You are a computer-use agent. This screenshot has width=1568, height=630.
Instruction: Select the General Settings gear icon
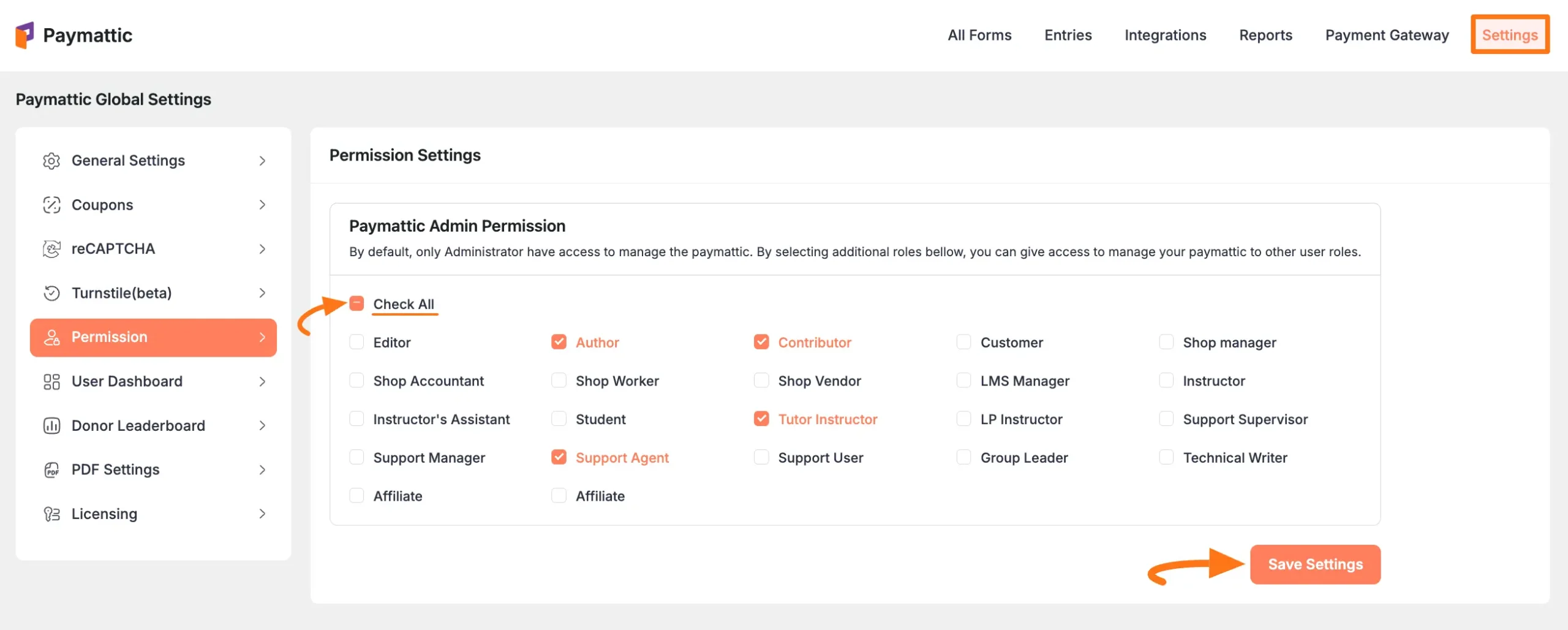(x=51, y=160)
